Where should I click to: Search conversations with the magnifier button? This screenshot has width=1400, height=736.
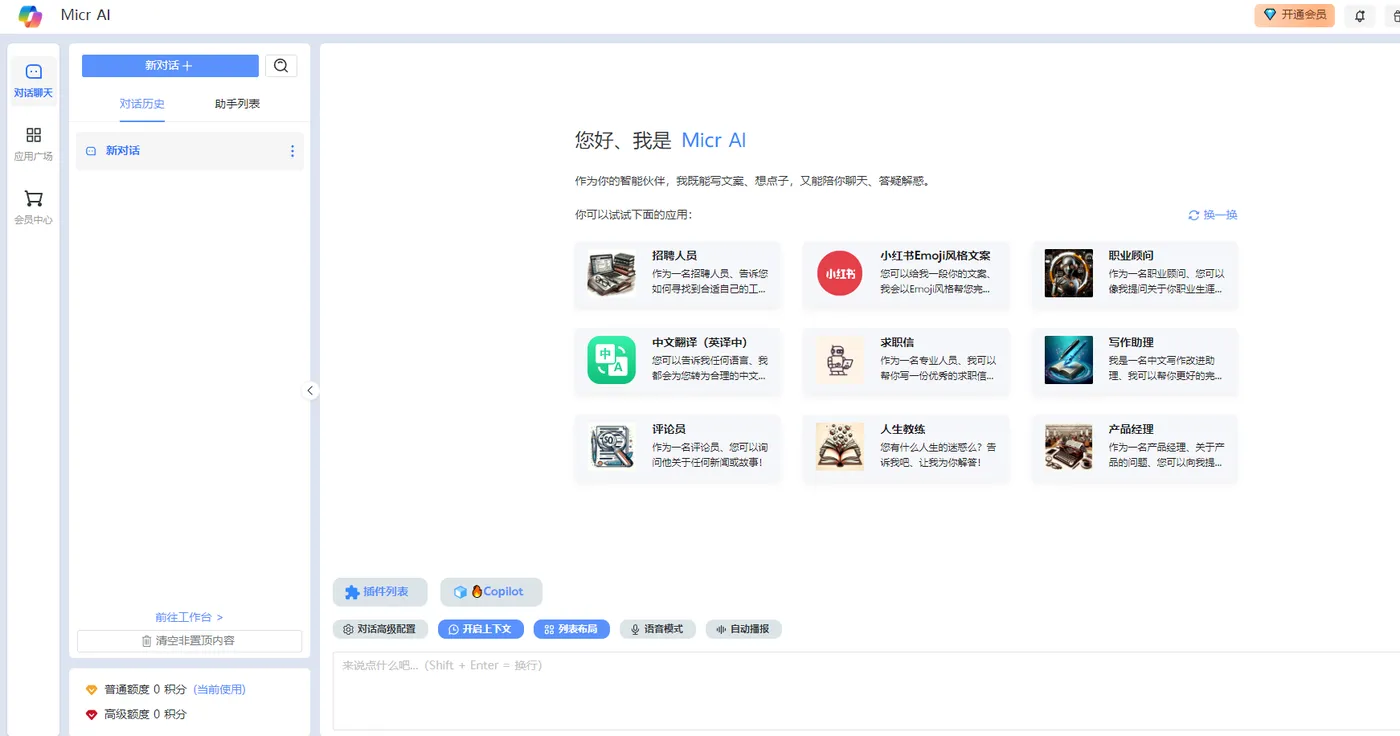pos(281,66)
